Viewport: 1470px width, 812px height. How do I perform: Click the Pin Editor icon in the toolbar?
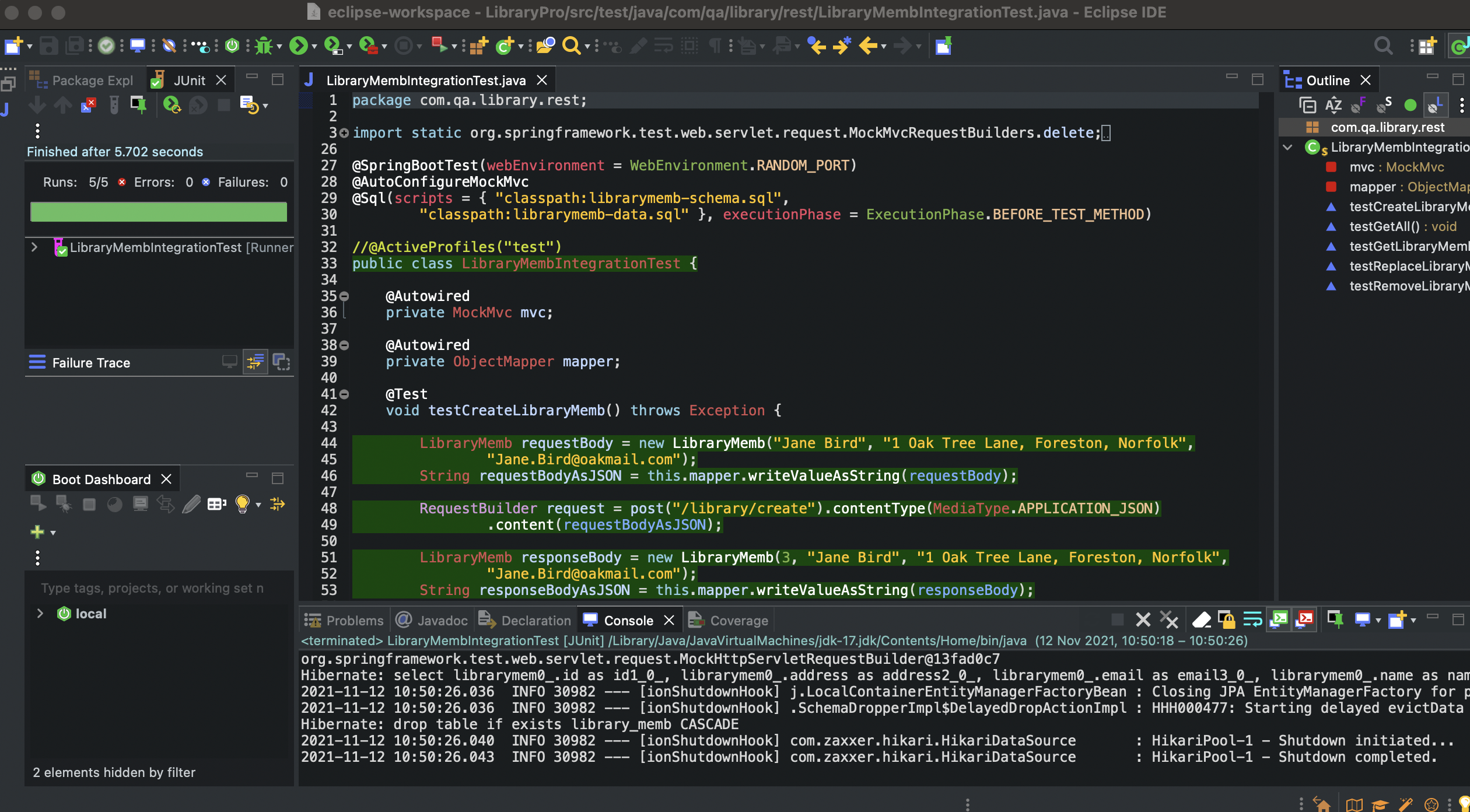click(x=943, y=45)
